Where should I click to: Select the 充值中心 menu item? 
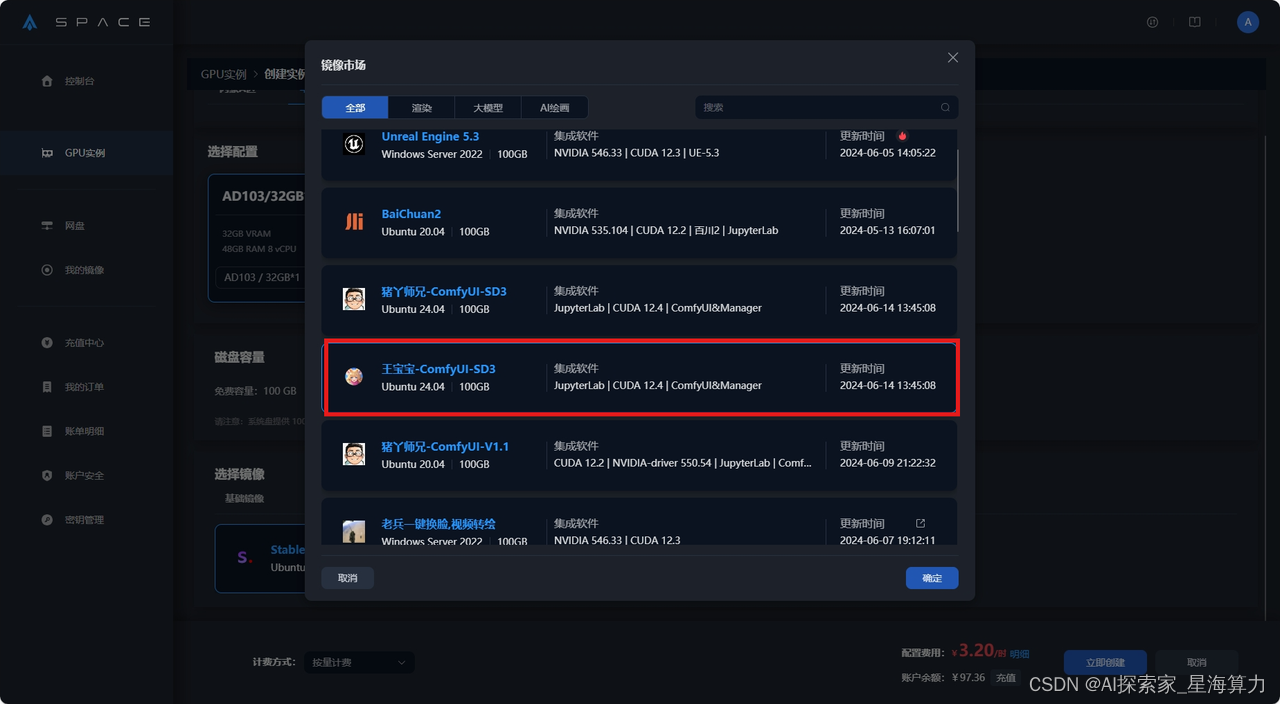pyautogui.click(x=85, y=343)
